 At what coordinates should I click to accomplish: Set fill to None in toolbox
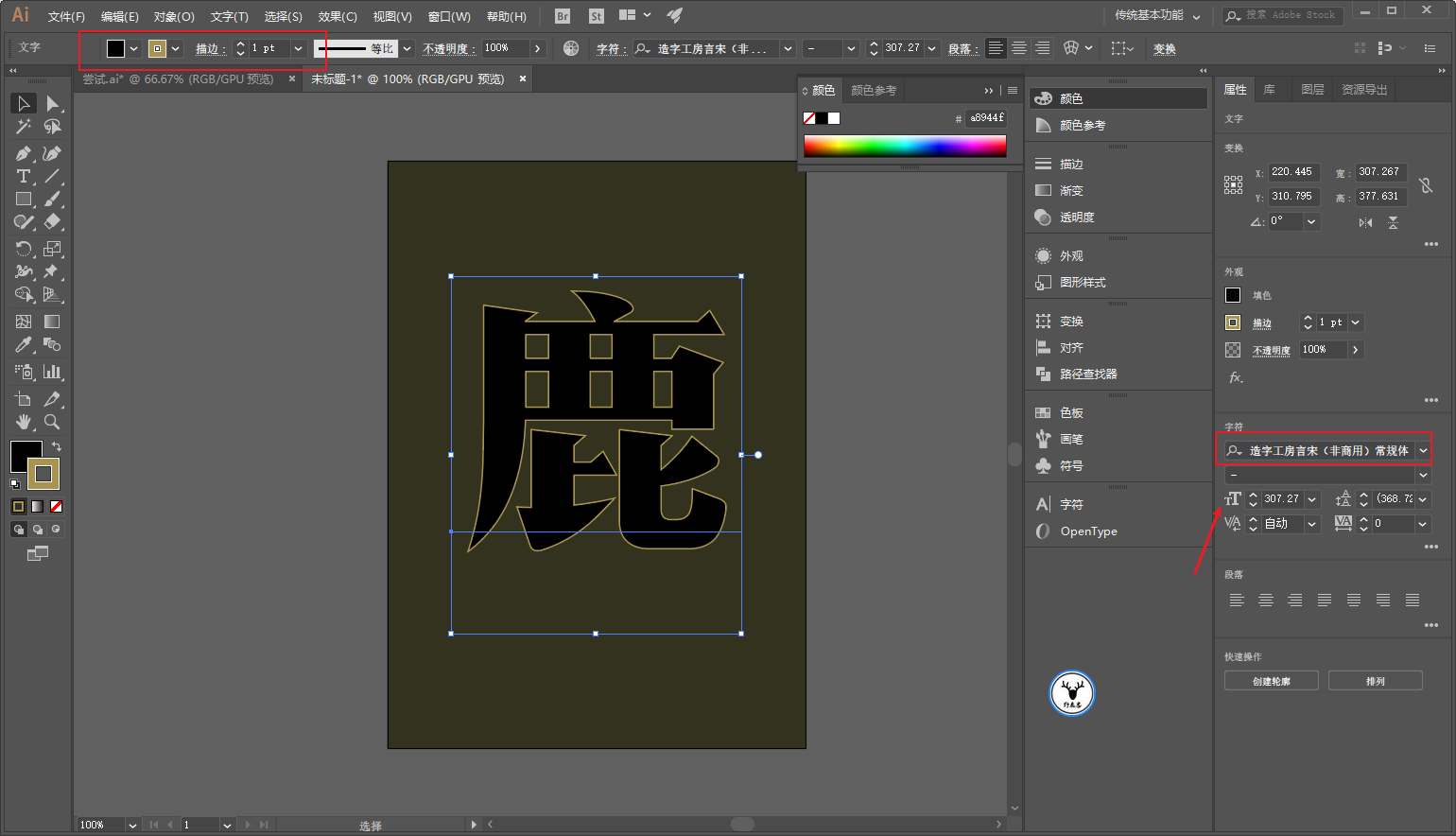57,507
